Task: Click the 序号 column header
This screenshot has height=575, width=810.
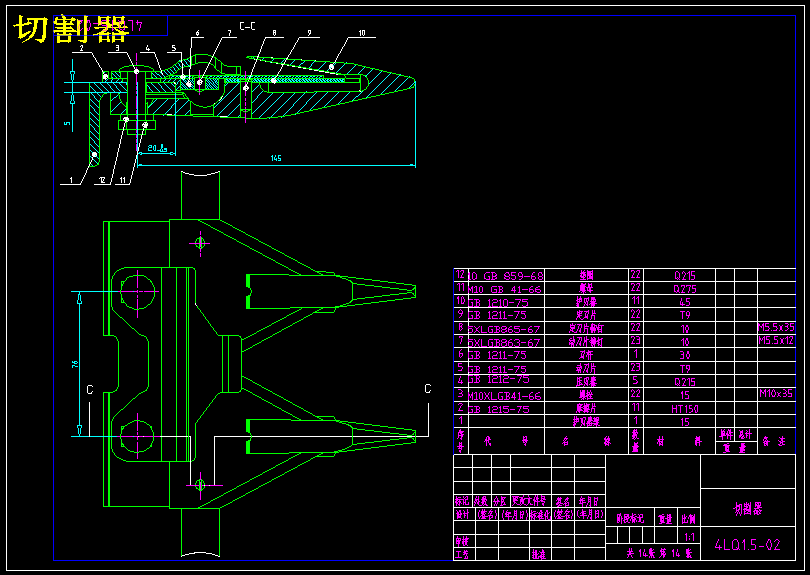Action: [x=461, y=441]
